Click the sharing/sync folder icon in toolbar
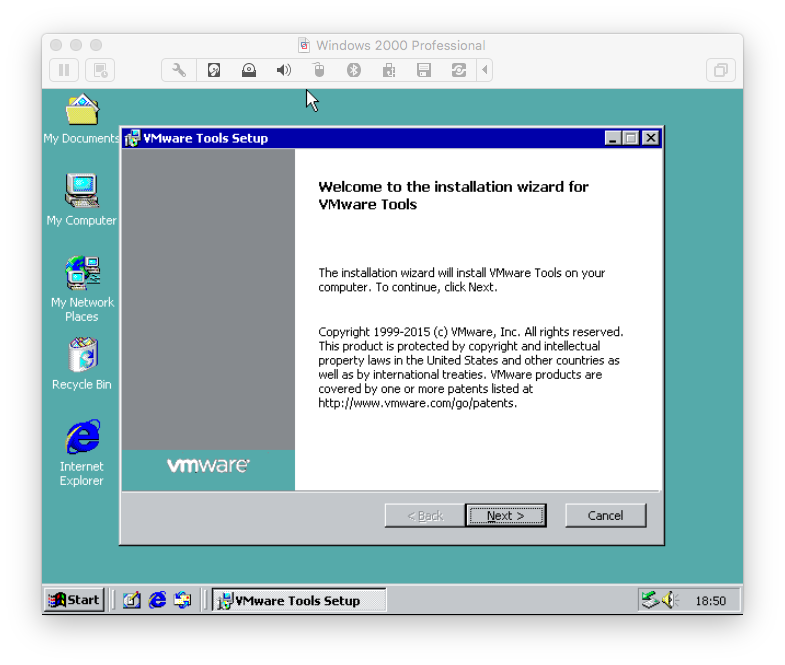 pos(459,70)
